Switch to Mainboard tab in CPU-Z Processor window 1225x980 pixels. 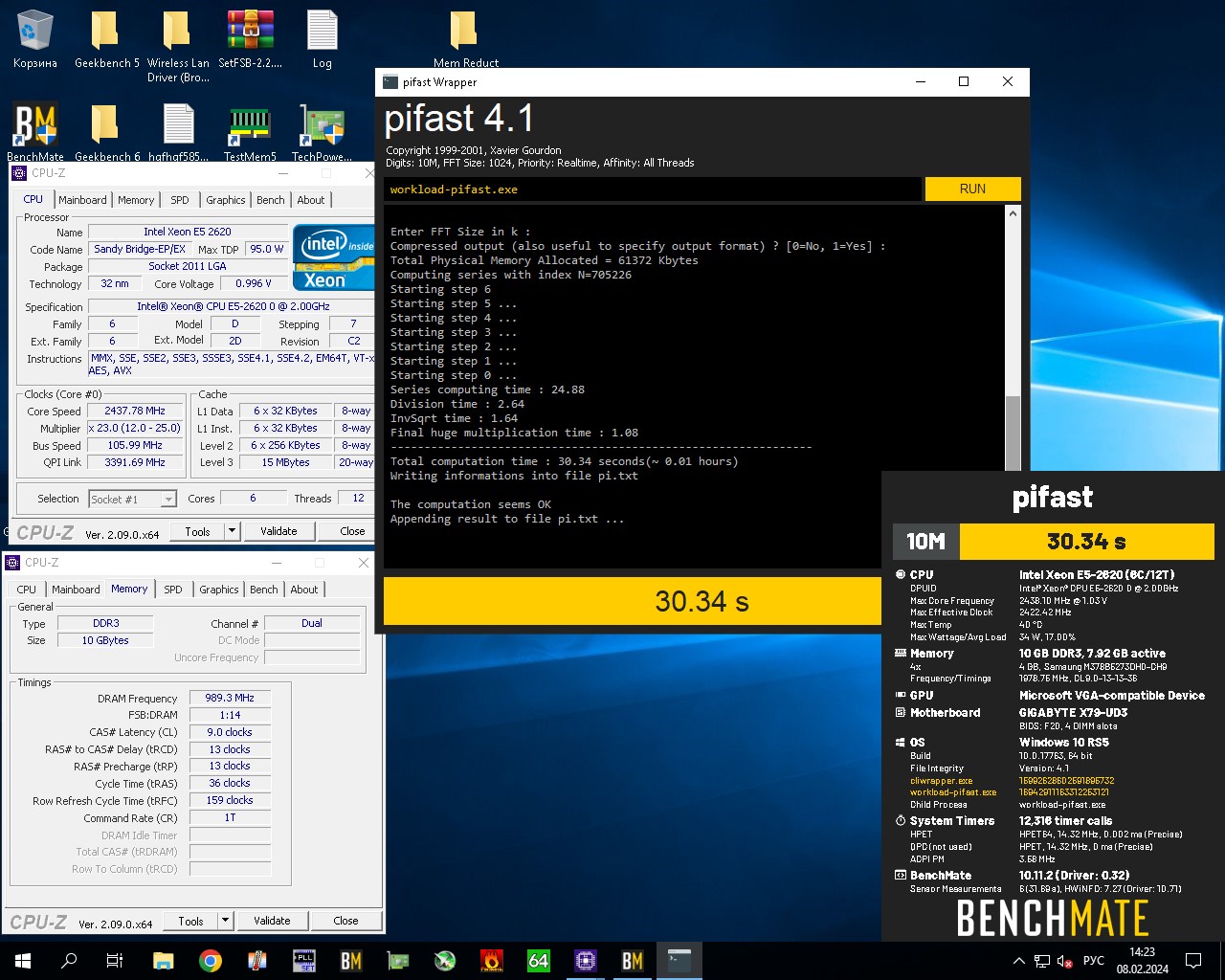click(82, 200)
